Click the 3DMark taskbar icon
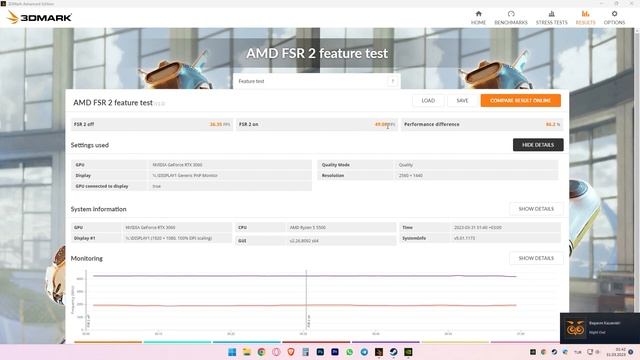This screenshot has width=640, height=360. 379,352
